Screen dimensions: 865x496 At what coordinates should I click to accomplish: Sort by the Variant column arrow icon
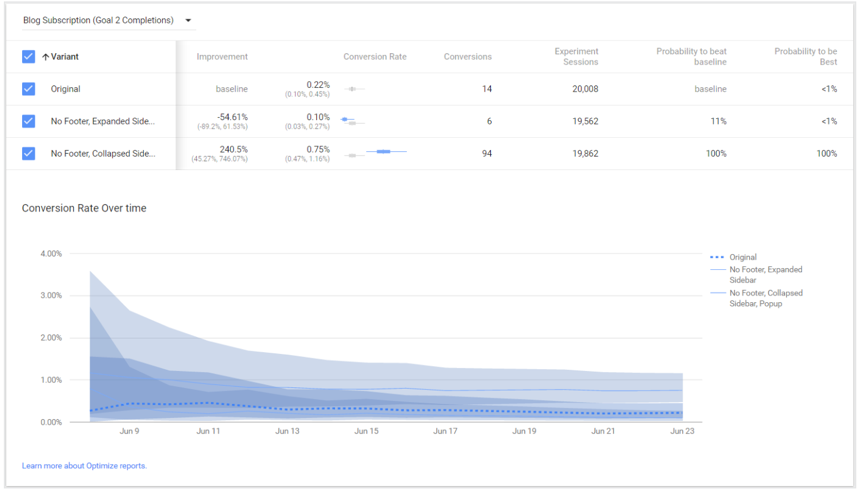point(46,57)
